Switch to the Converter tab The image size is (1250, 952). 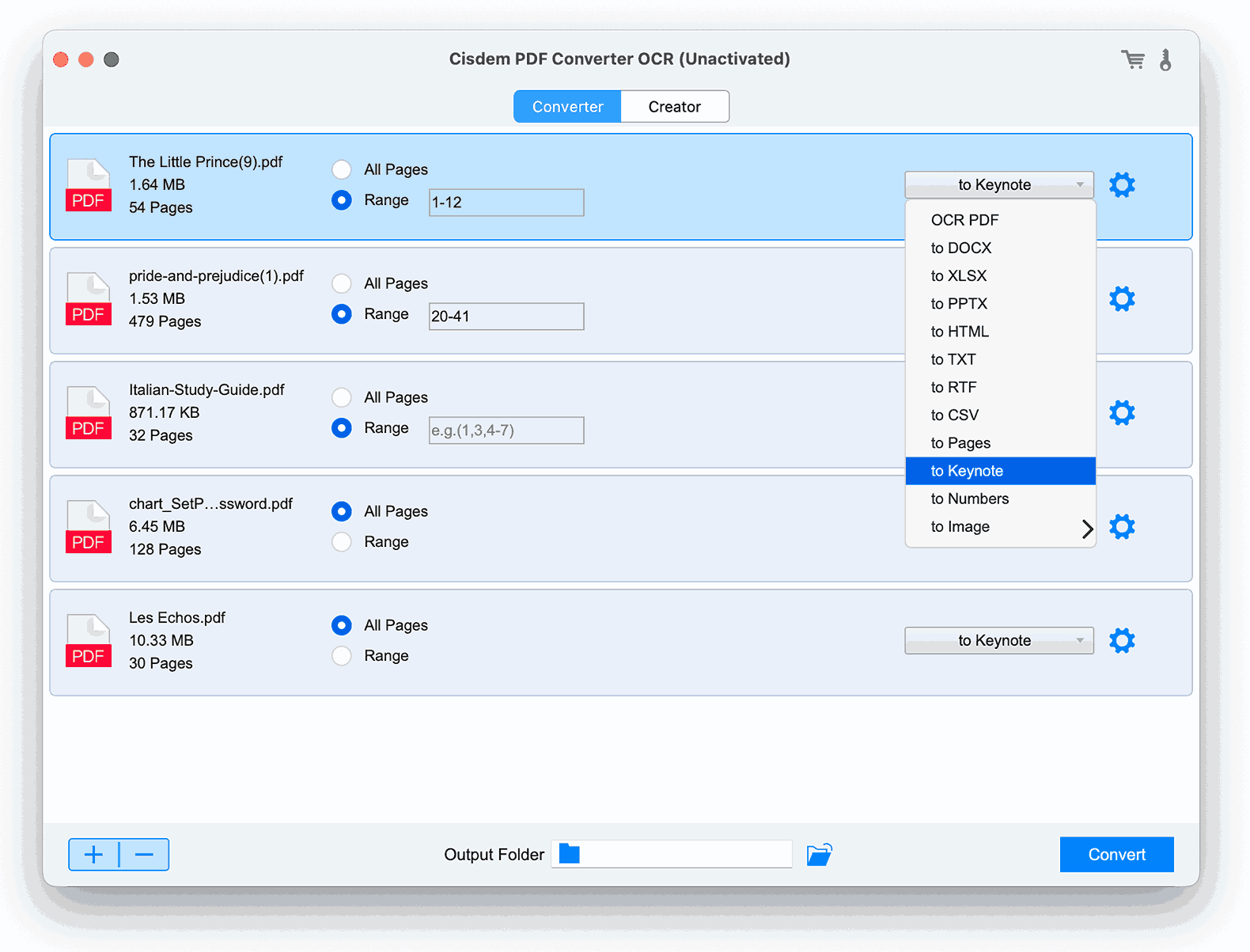click(x=567, y=107)
